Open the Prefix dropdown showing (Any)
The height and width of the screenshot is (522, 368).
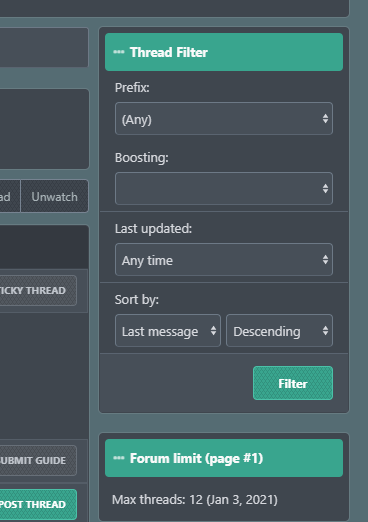(x=224, y=119)
